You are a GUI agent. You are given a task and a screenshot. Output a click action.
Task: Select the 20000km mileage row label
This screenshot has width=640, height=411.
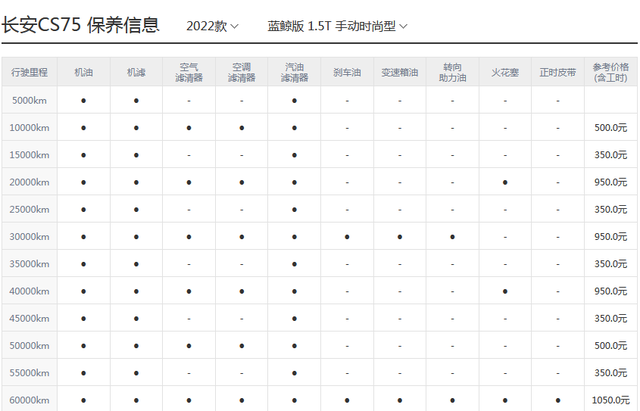[x=29, y=182]
